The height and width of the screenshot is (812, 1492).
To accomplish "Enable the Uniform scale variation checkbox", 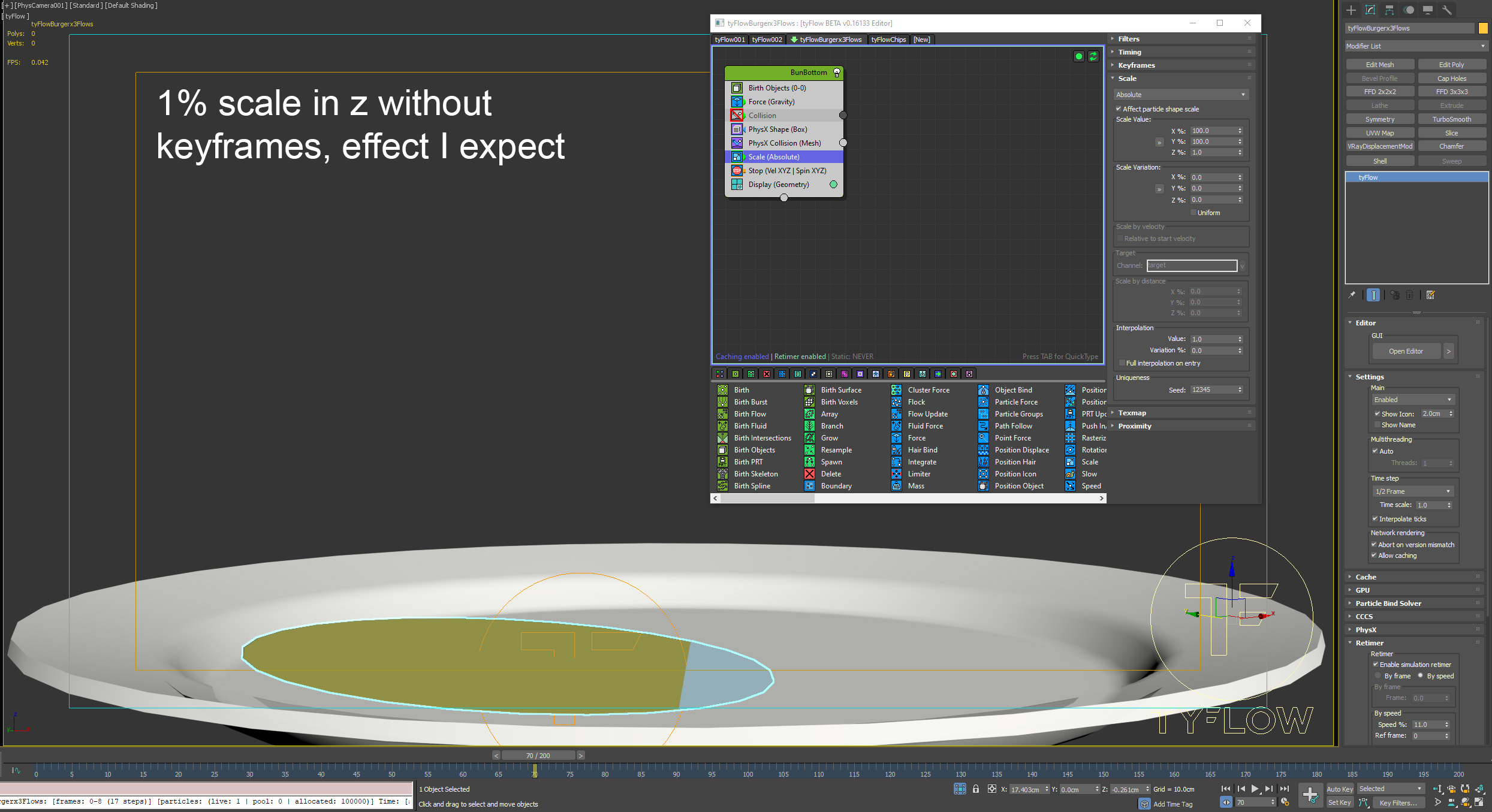I will [x=1193, y=213].
